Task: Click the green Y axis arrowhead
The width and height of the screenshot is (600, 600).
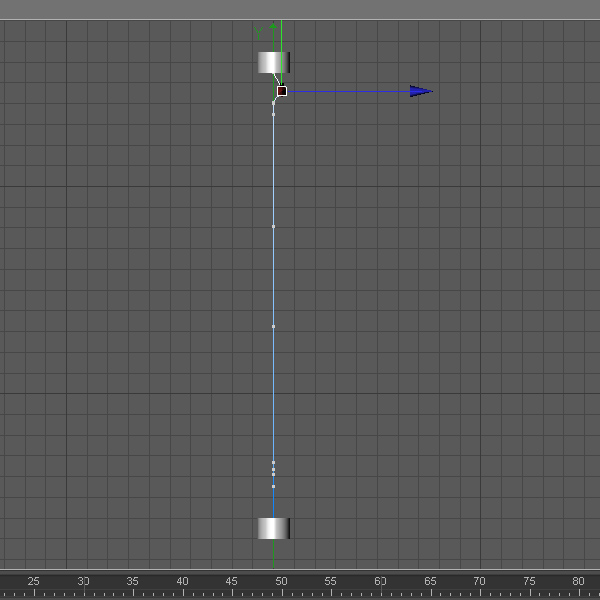Action: click(x=273, y=26)
